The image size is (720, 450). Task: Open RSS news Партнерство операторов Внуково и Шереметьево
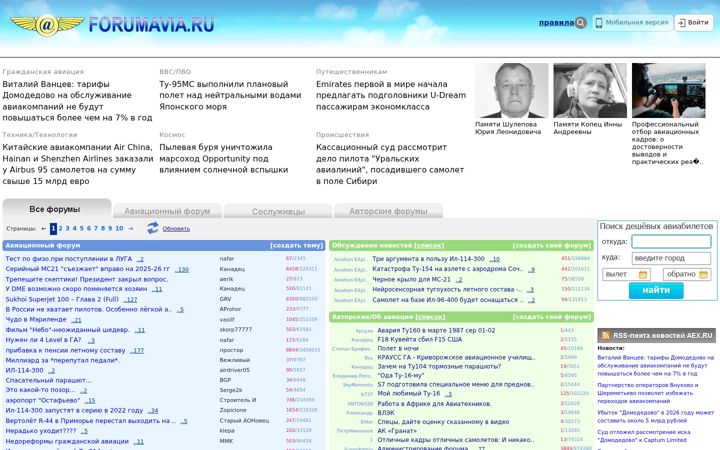(648, 393)
